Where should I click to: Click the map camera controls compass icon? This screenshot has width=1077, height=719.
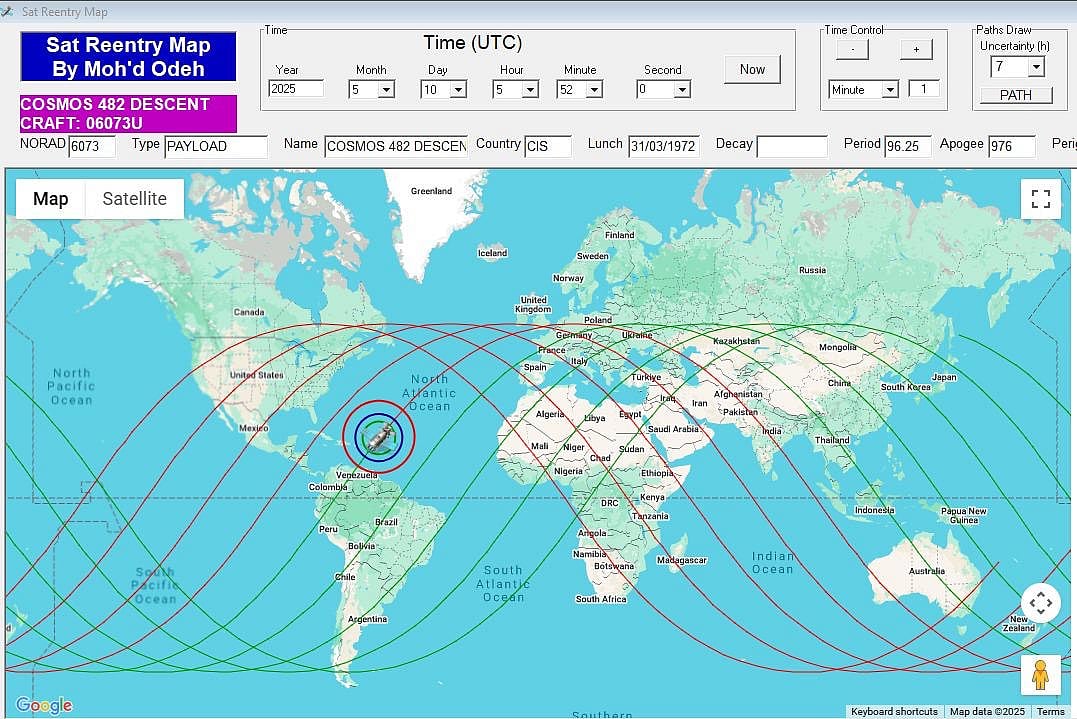click(1040, 603)
